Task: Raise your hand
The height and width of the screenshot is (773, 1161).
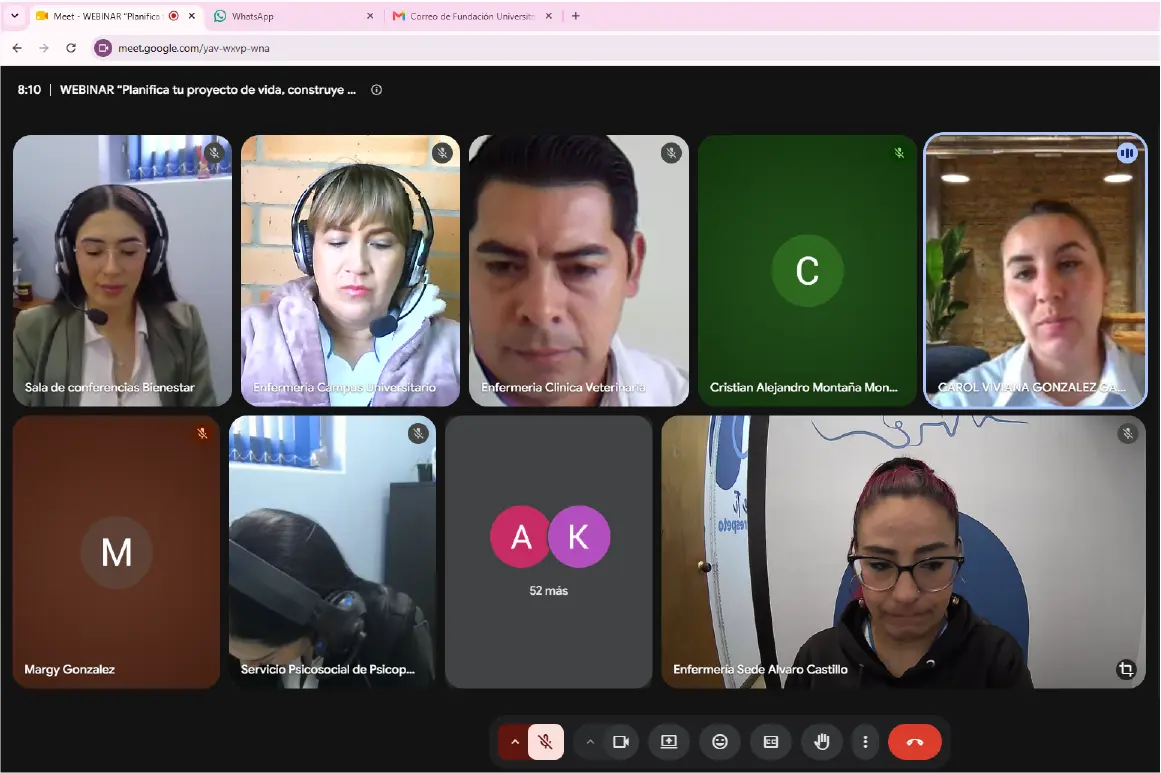Action: [822, 742]
